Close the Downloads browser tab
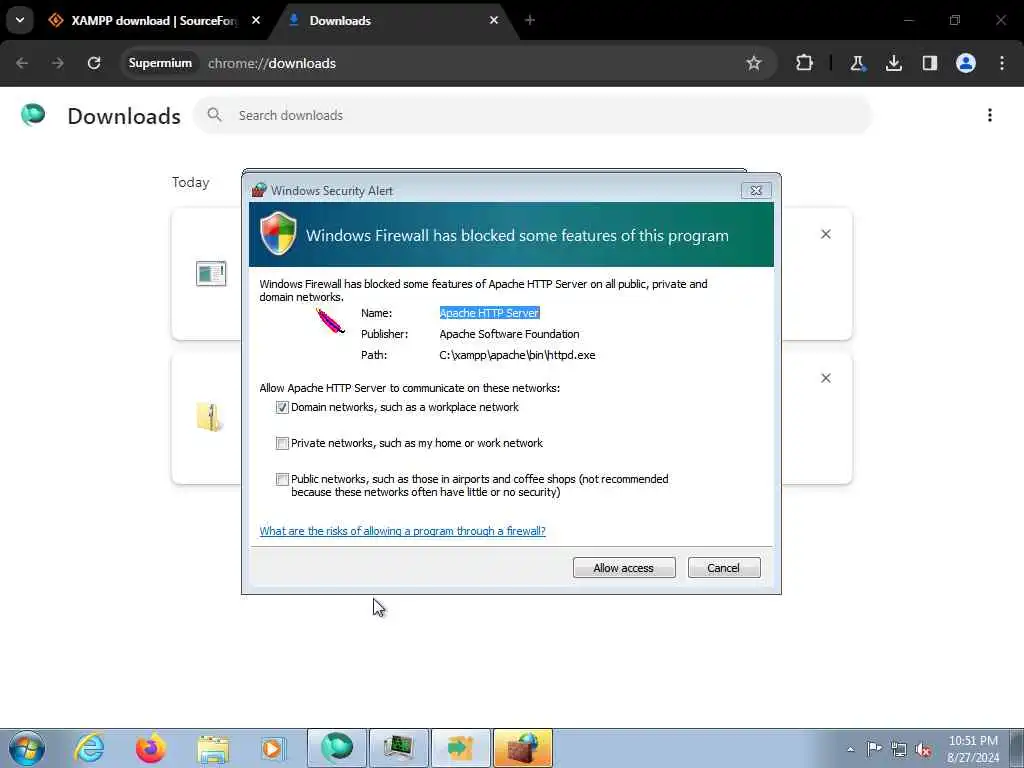The image size is (1024, 768). (494, 20)
